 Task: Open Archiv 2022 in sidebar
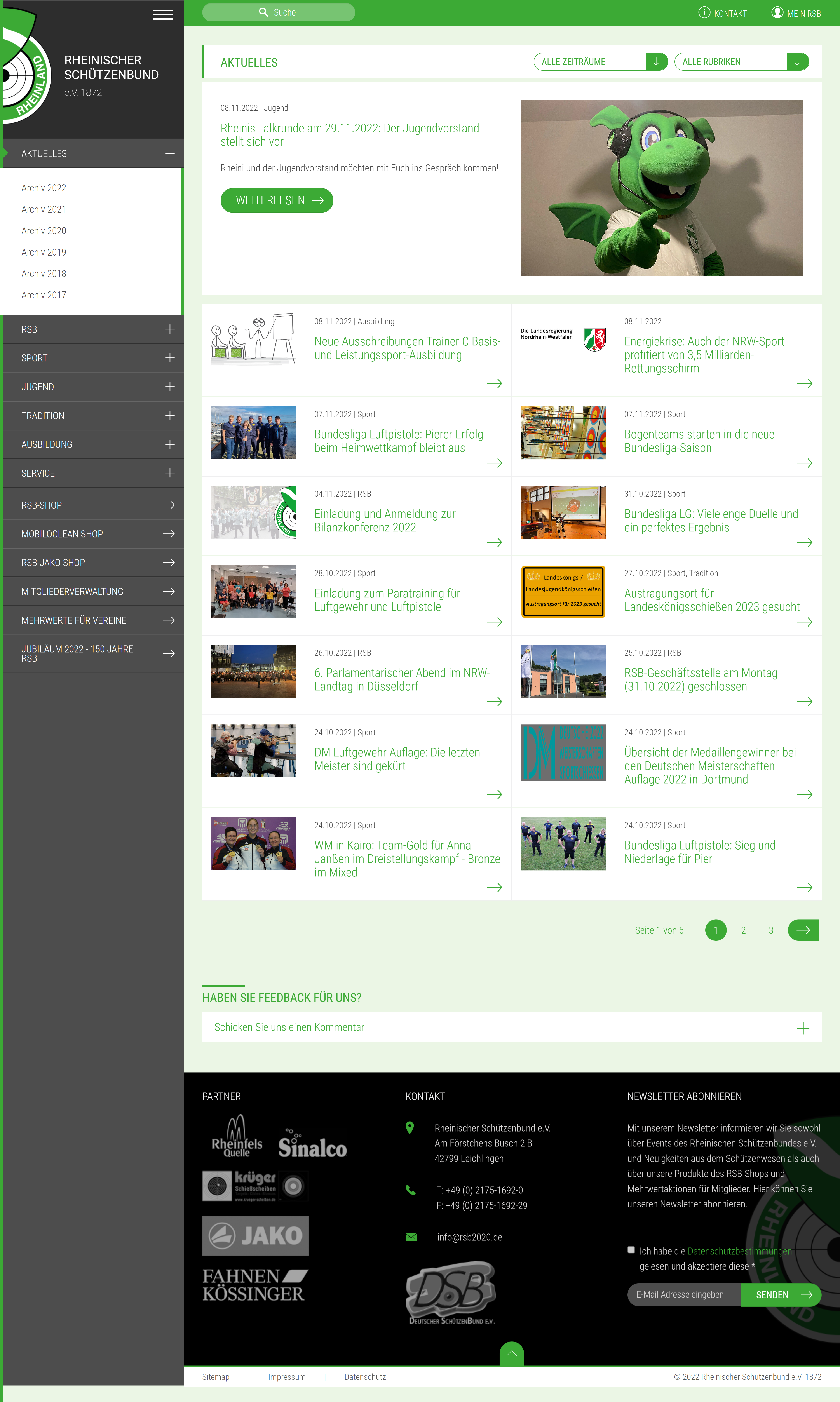pos(44,188)
